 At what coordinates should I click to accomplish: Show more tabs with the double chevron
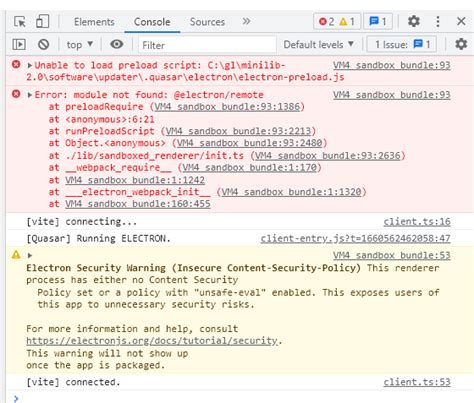(246, 22)
